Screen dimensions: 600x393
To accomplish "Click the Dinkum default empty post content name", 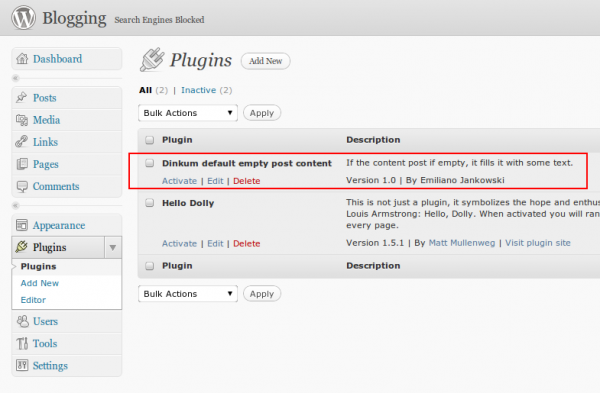I will point(247,163).
